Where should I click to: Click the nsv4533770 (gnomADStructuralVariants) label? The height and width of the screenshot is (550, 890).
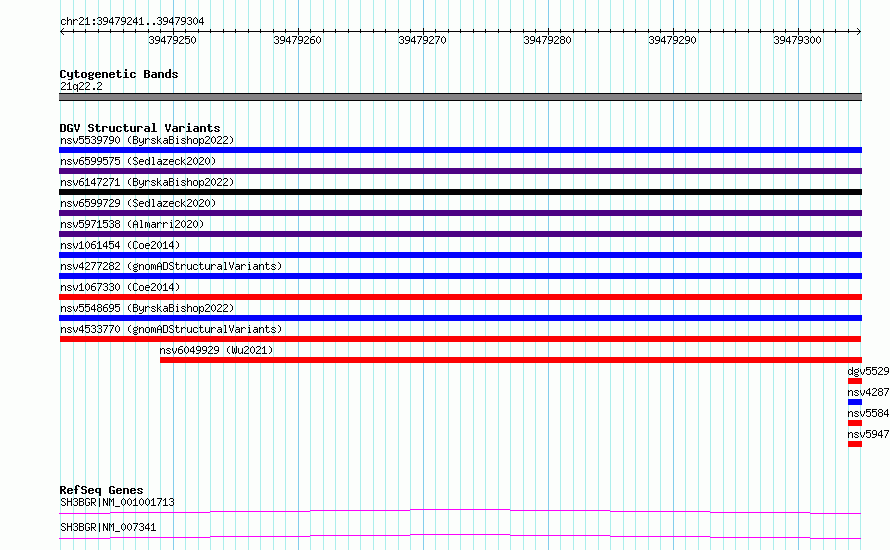[171, 329]
